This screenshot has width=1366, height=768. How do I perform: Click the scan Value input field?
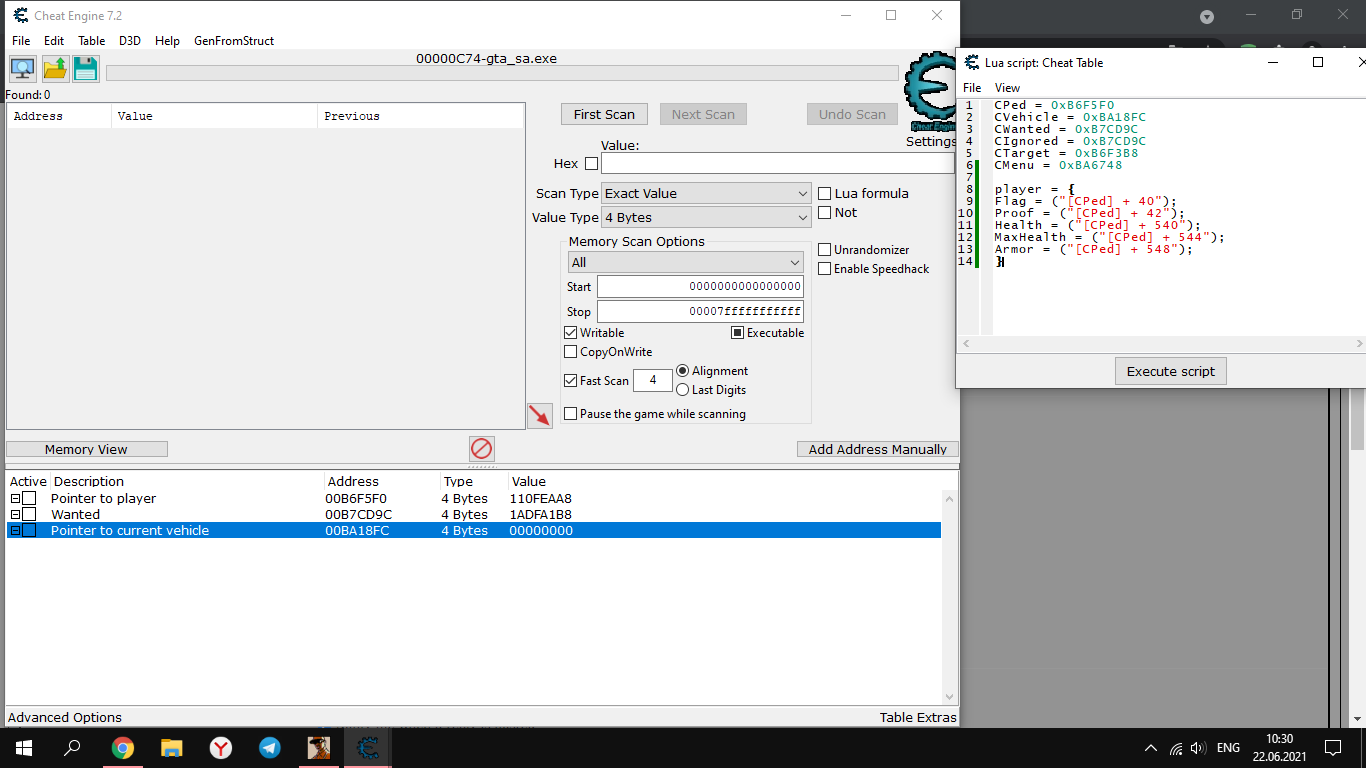tap(778, 164)
